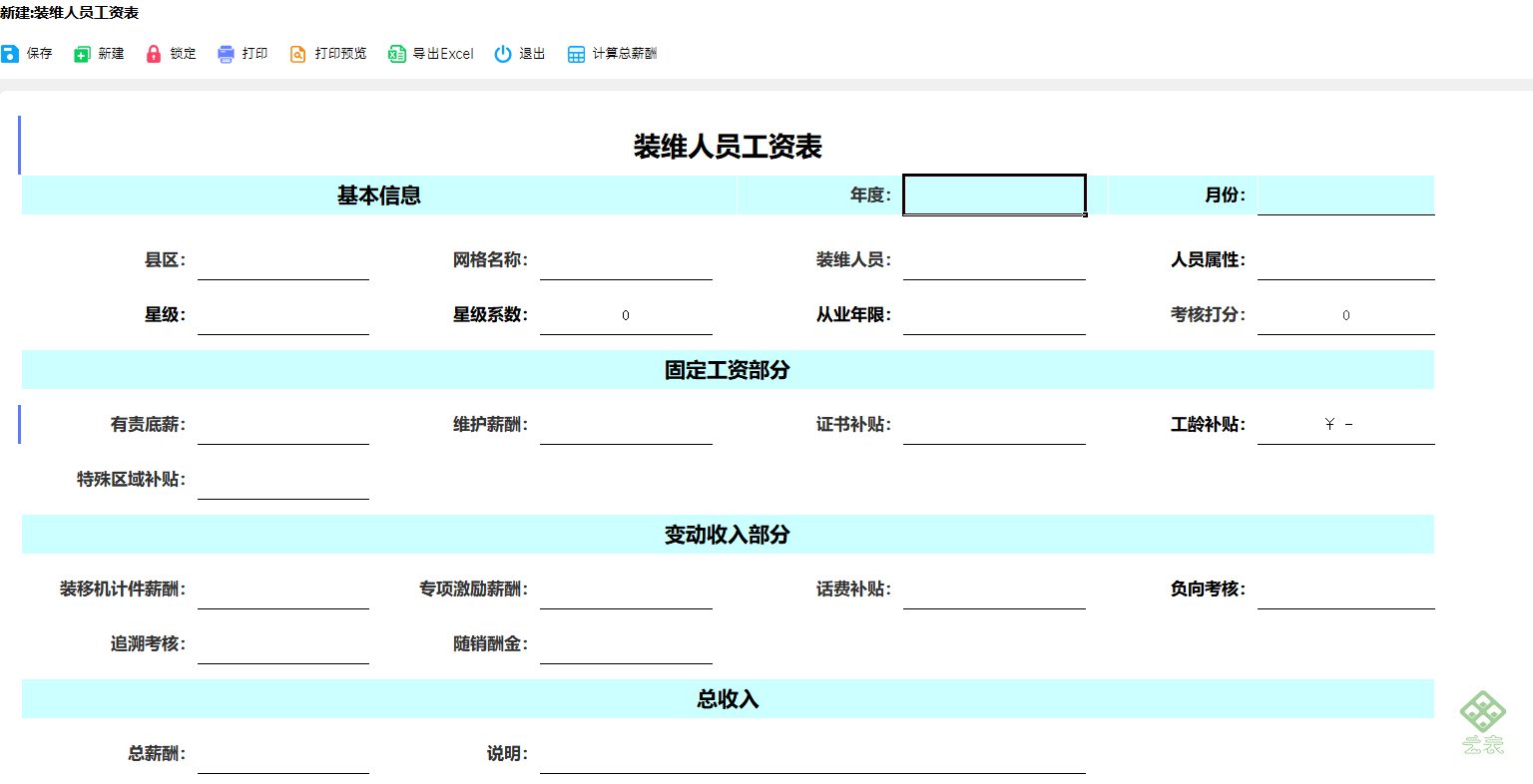Focus the 证书补贴 input field
This screenshot has height=784, width=1533.
coord(994,424)
